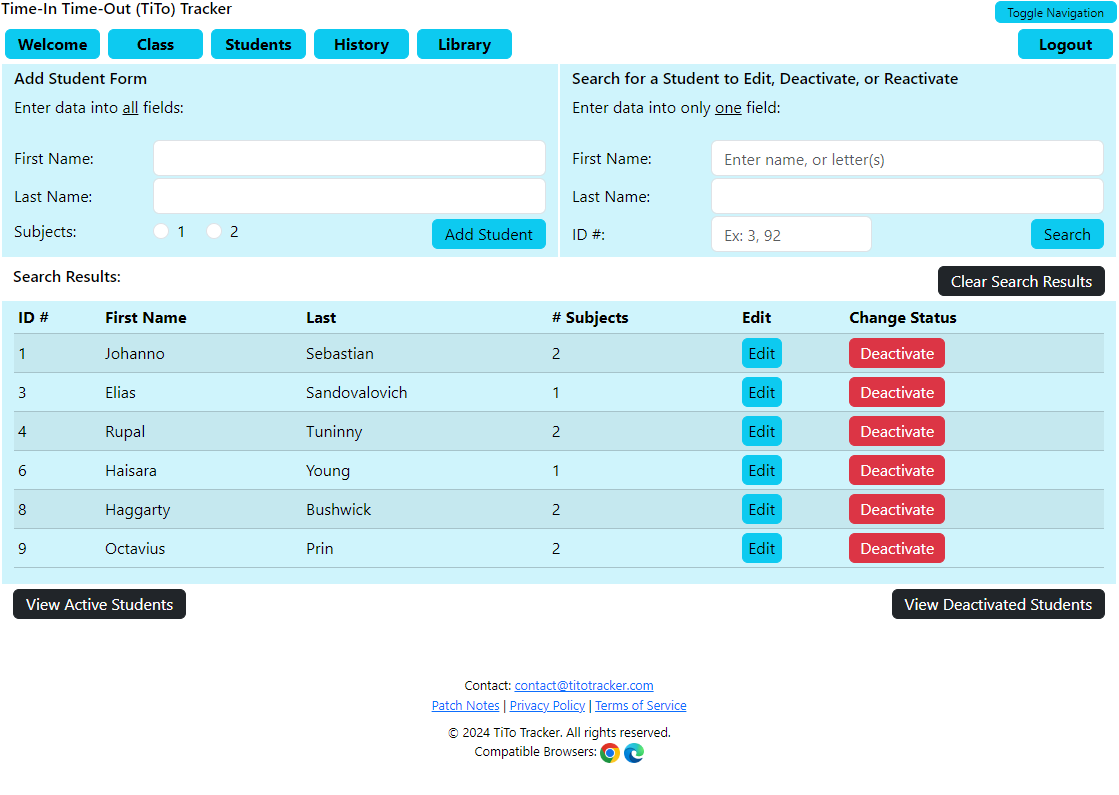1119x795 pixels.
Task: Open the Library tab
Action: [464, 44]
